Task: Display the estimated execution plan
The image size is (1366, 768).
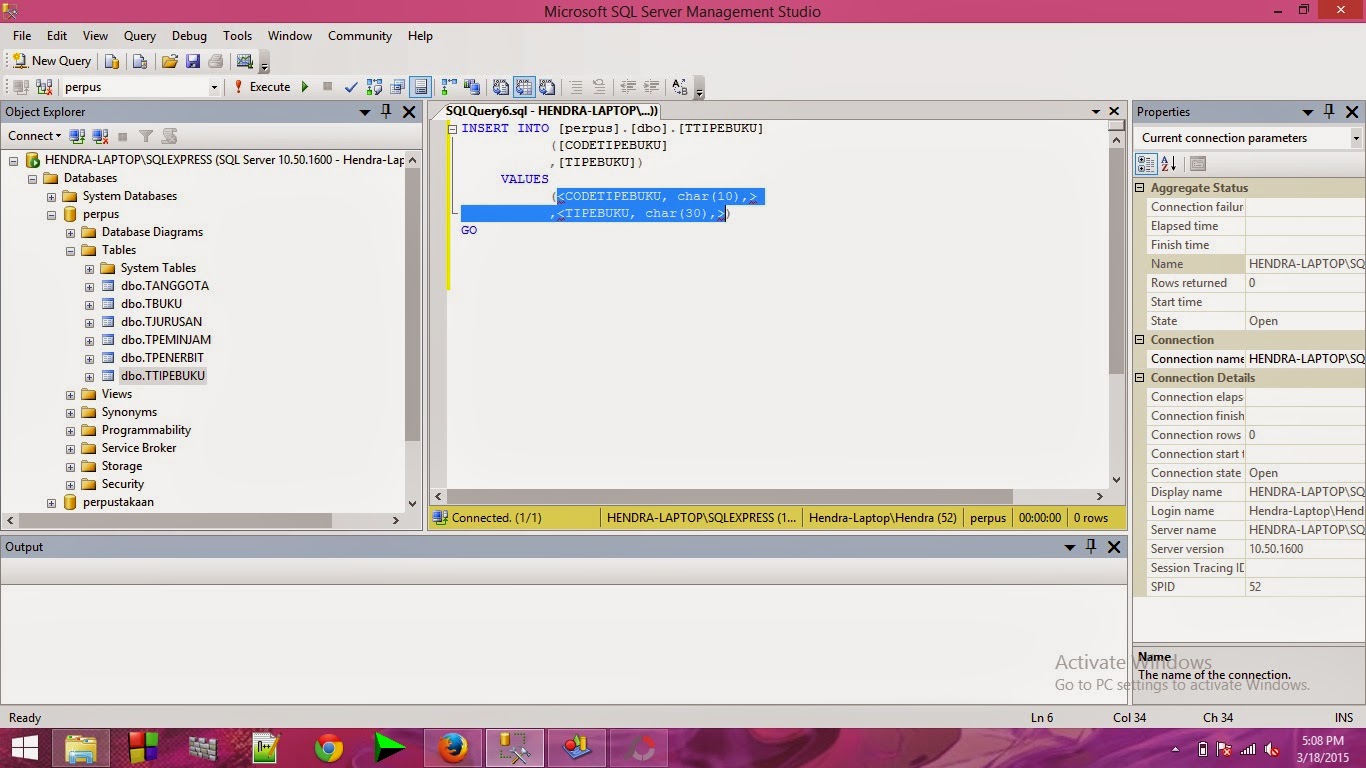Action: coord(375,87)
